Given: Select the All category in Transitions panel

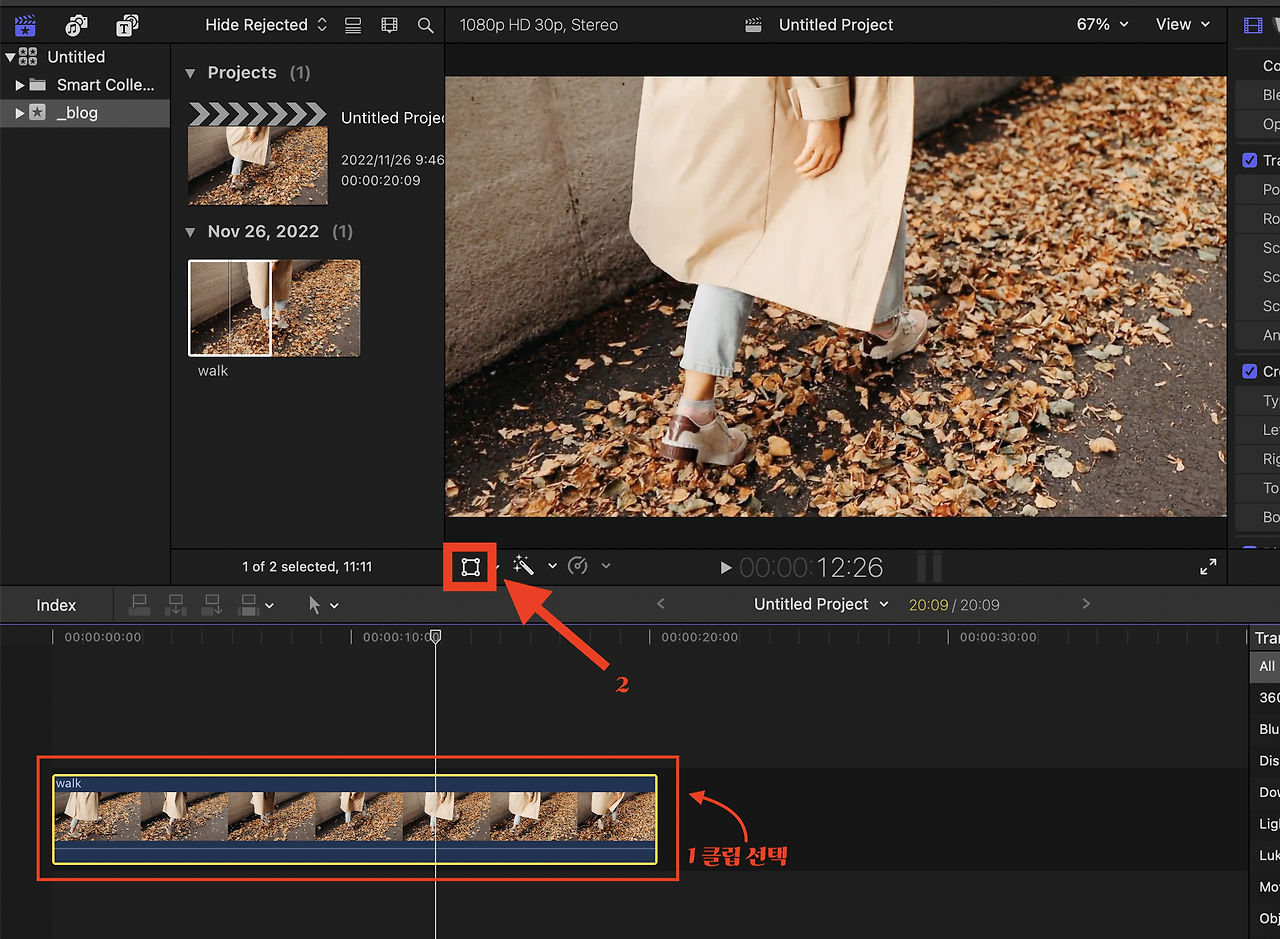Looking at the screenshot, I should (1264, 666).
